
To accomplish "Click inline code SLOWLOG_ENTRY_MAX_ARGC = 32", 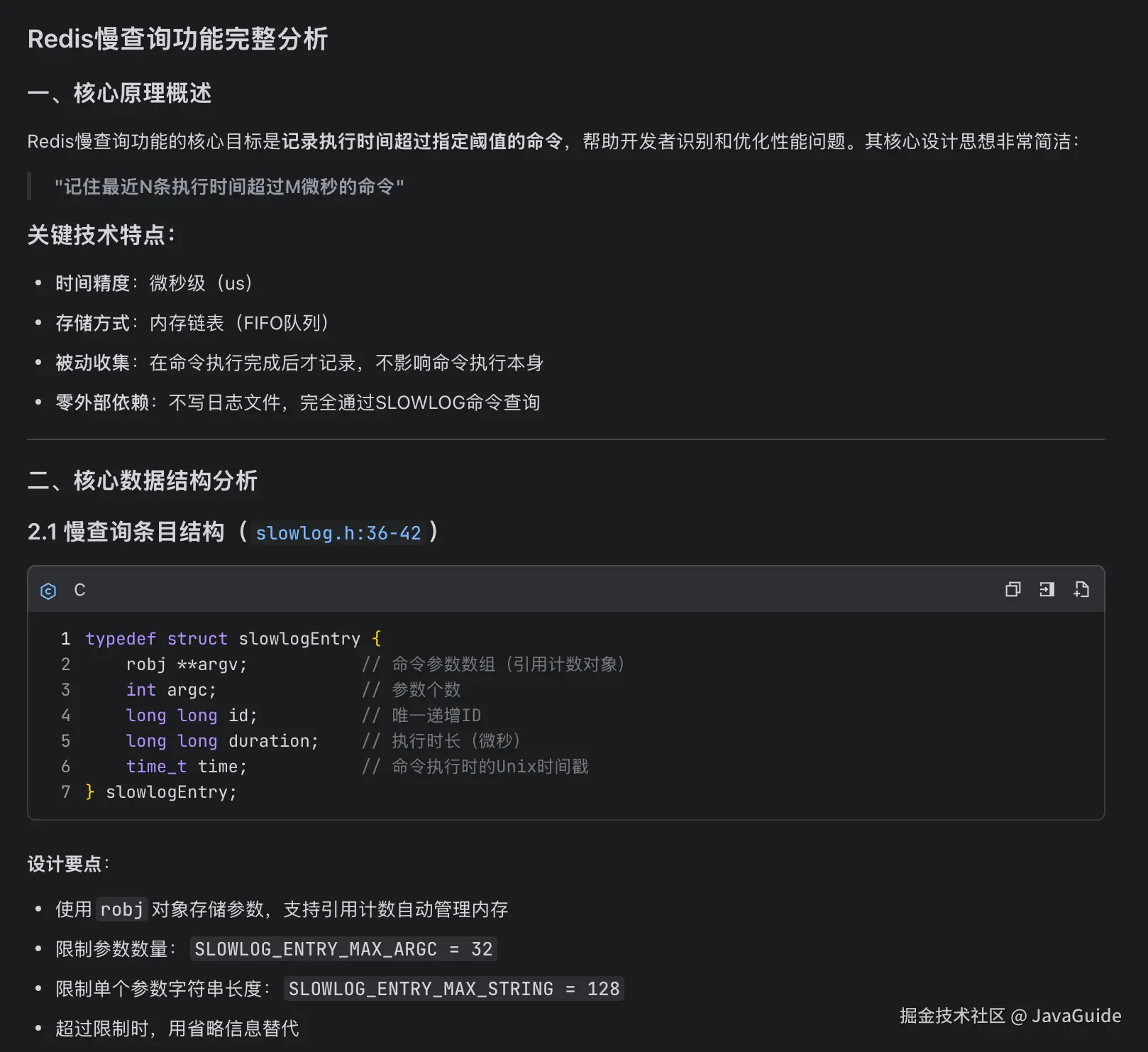I will click(343, 949).
